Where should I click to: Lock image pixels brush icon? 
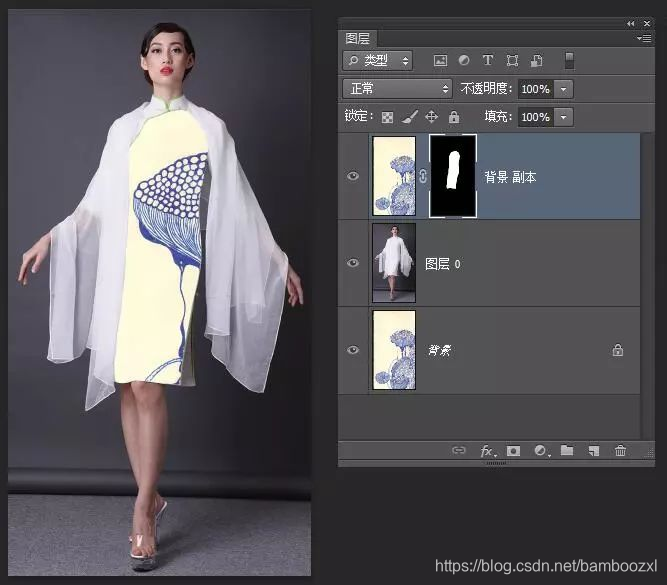(410, 117)
